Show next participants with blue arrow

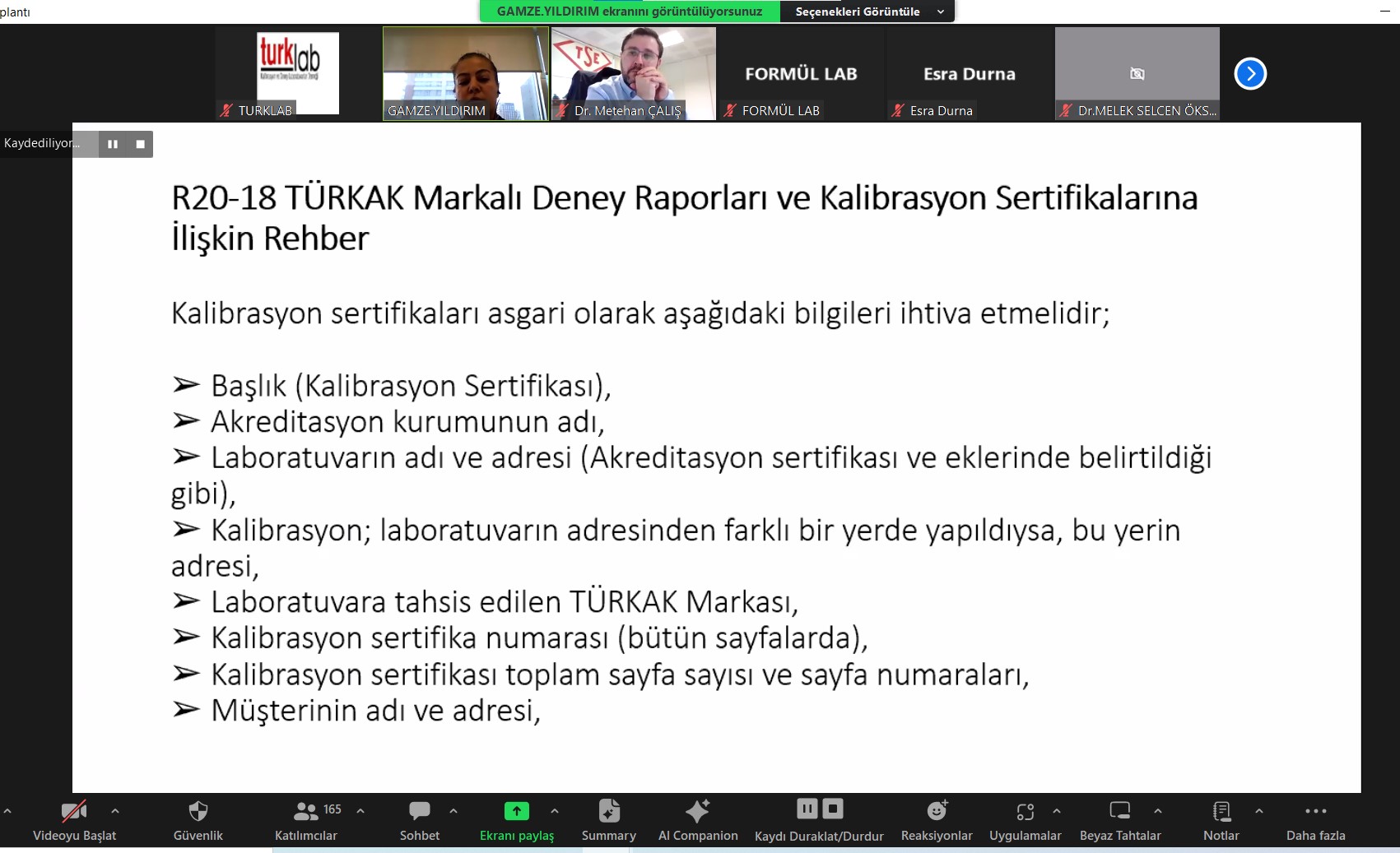[x=1250, y=74]
